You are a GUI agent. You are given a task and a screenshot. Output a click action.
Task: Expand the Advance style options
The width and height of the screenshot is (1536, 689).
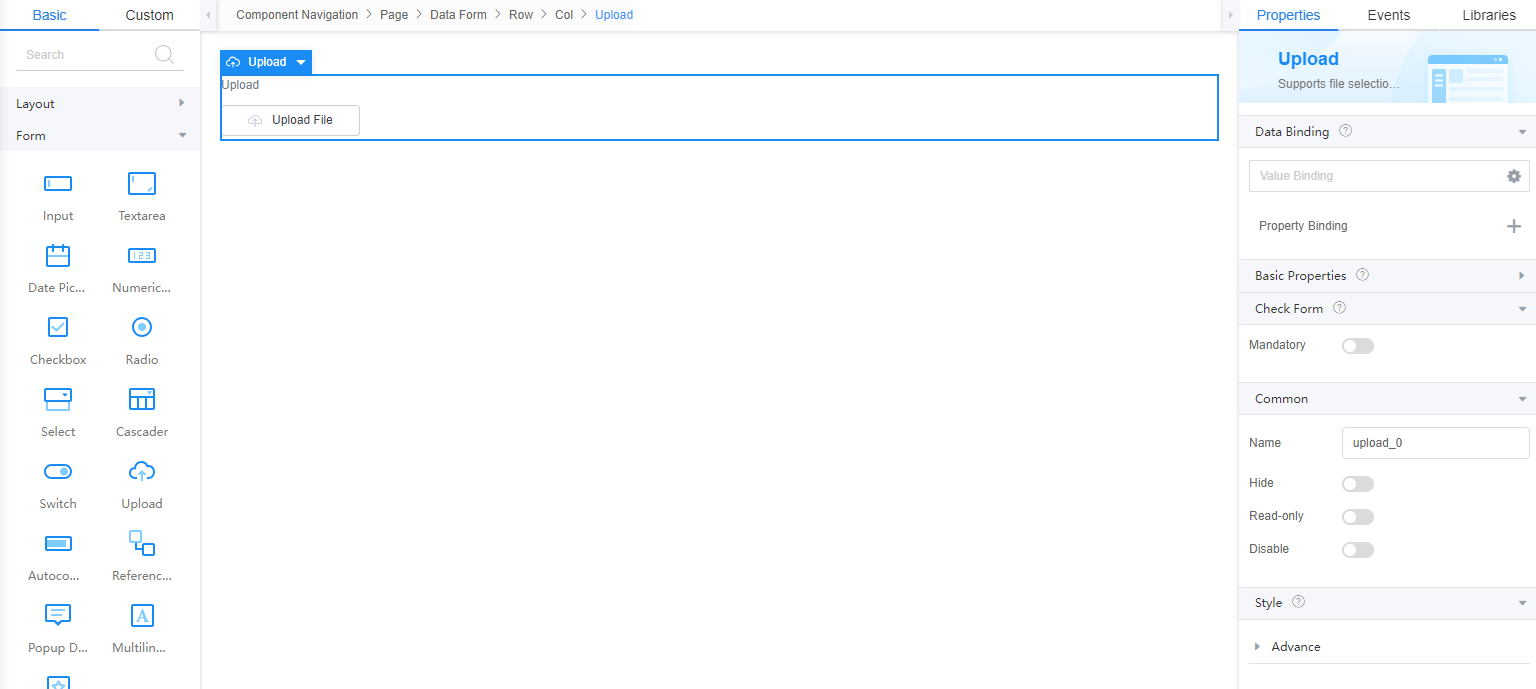click(x=1257, y=647)
